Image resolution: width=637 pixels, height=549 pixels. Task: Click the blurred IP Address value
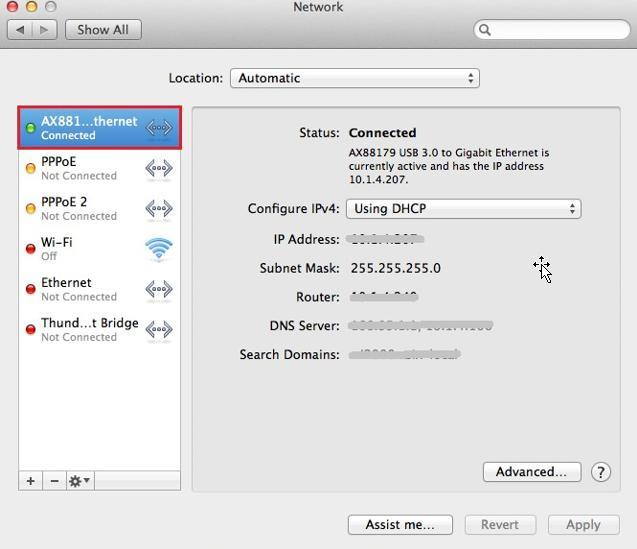(385, 239)
